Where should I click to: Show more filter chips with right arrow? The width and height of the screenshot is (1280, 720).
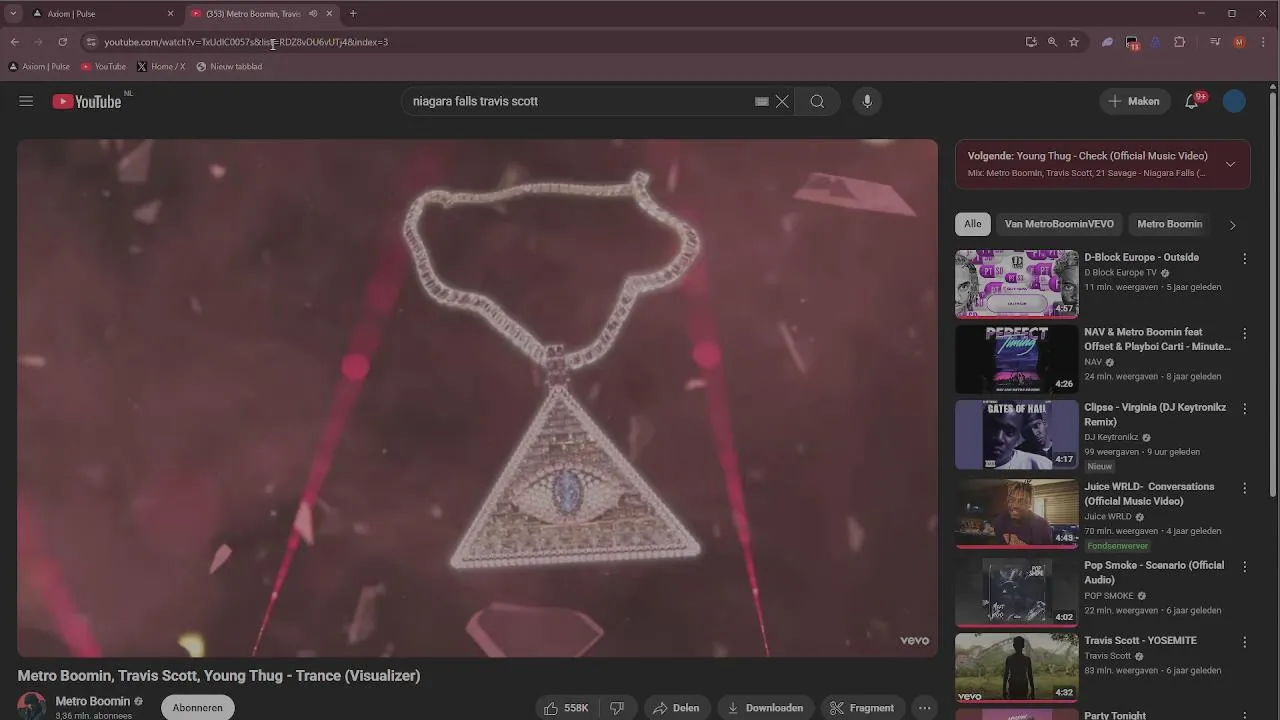tap(1232, 225)
